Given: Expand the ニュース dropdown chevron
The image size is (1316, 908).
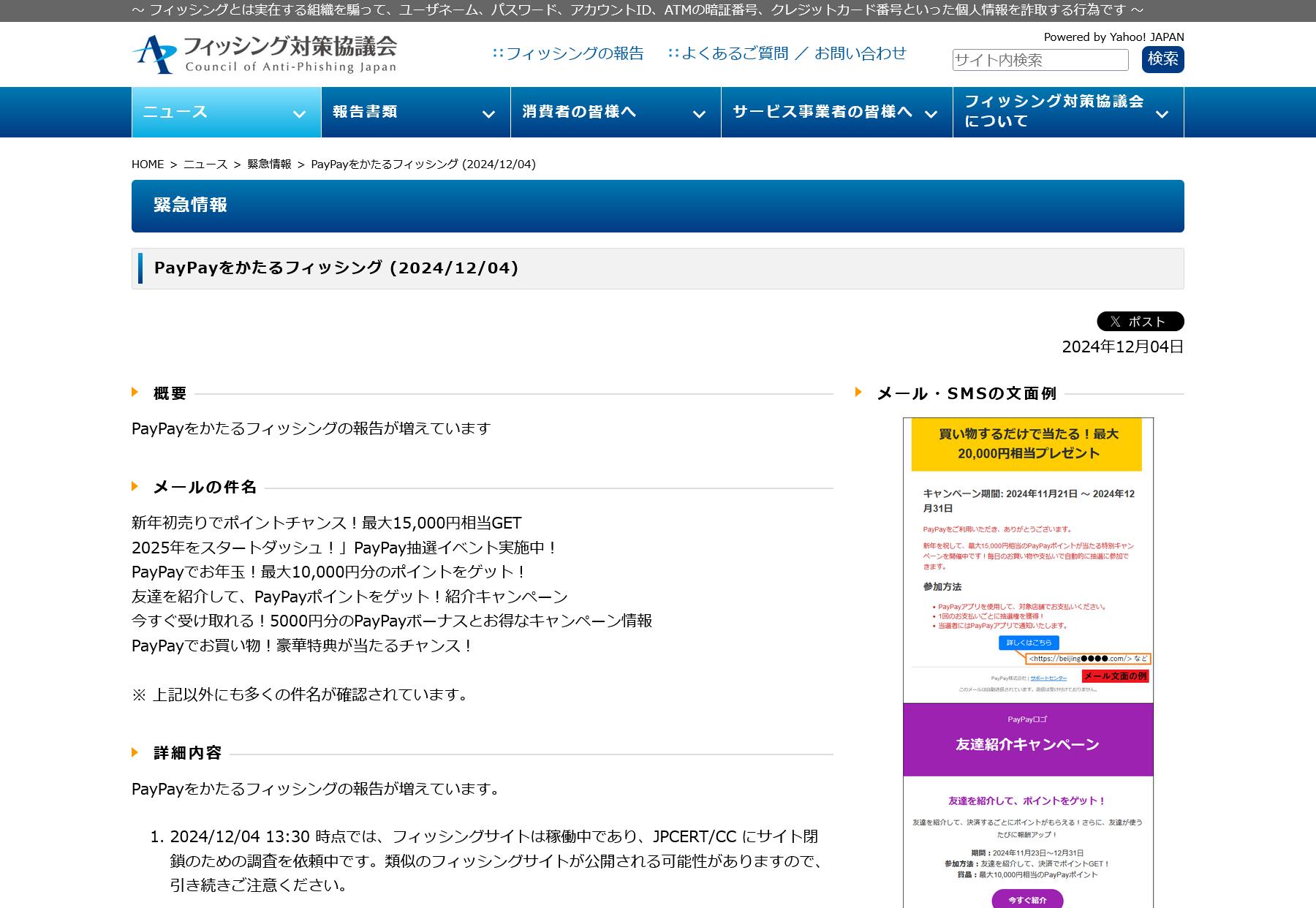Looking at the screenshot, I should click(298, 114).
